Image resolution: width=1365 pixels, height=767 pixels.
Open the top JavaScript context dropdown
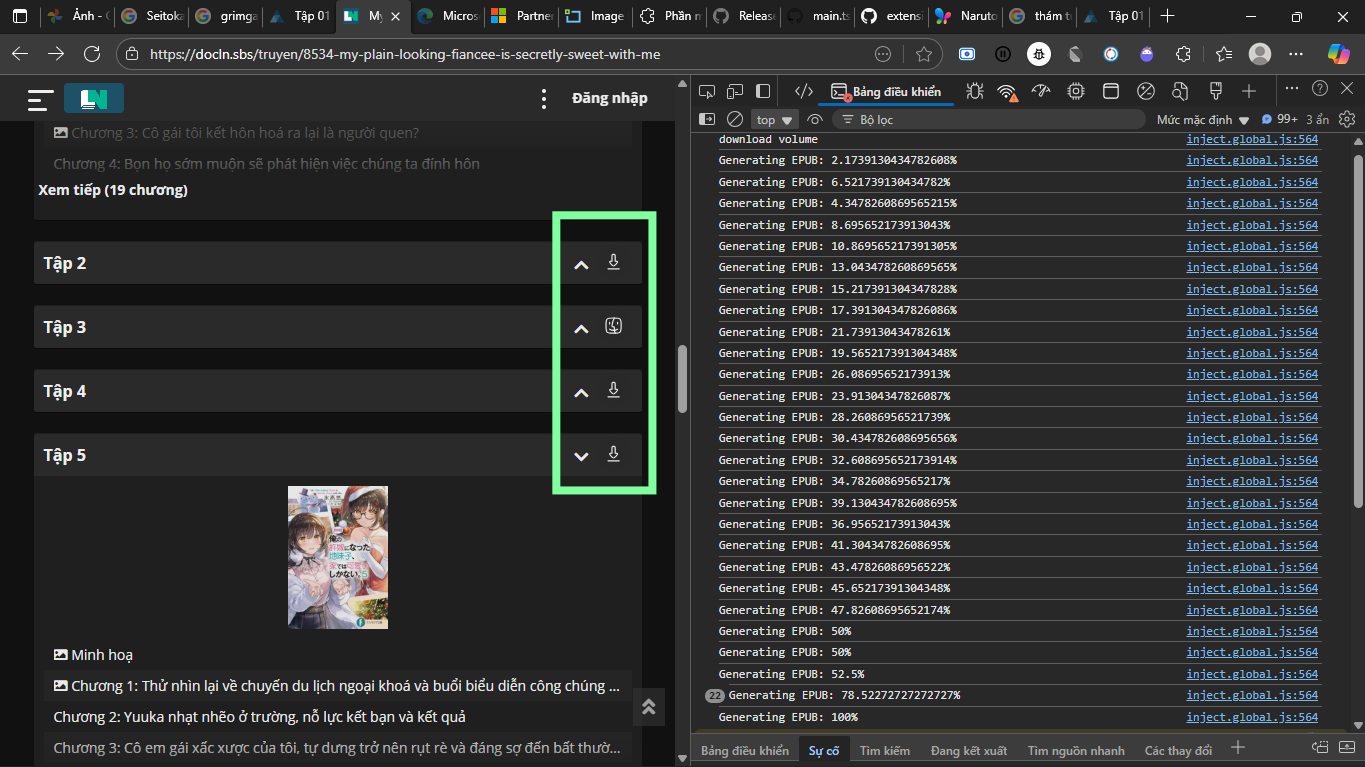[774, 120]
